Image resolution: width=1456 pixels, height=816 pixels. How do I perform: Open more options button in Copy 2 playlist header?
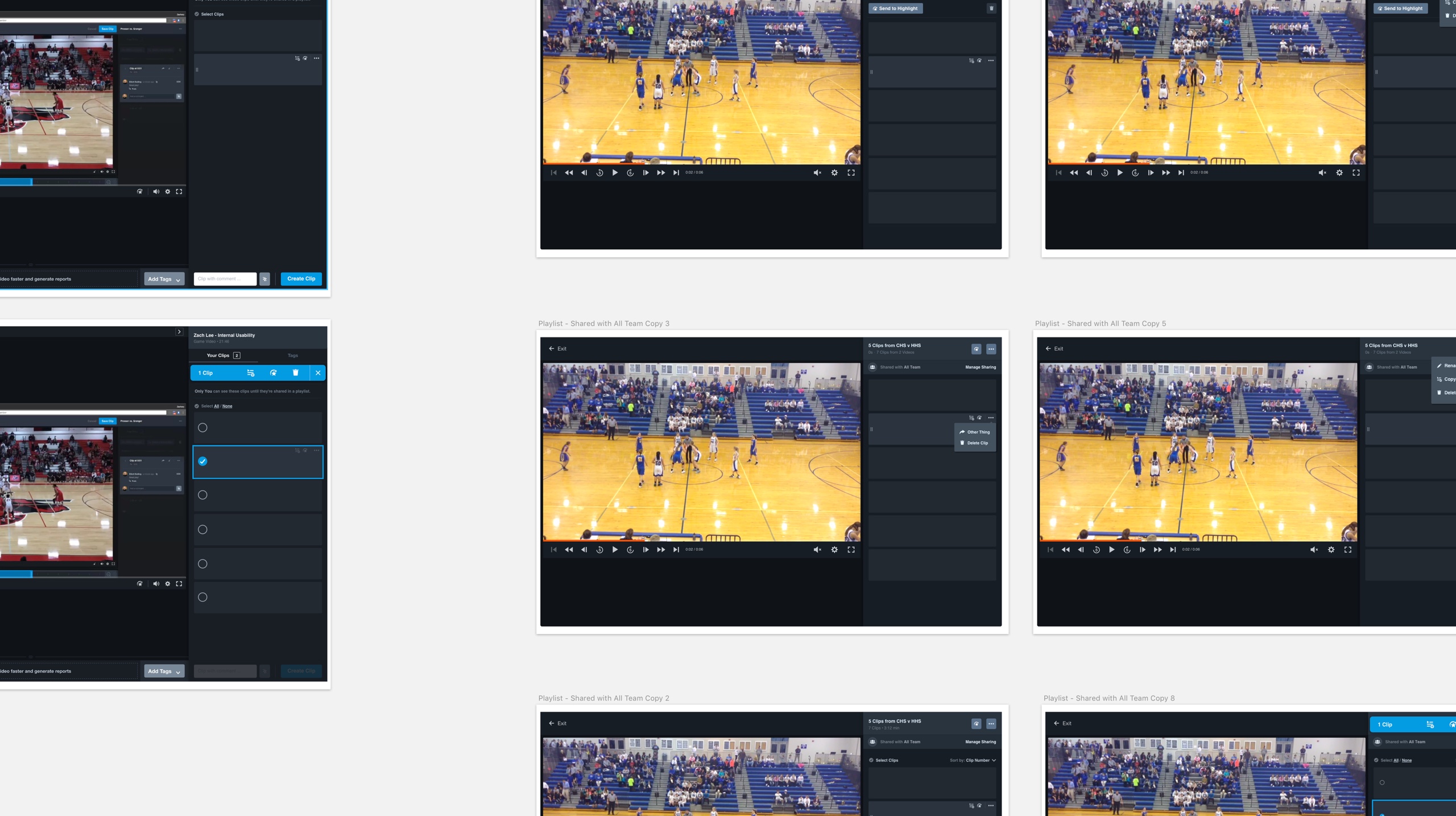pos(991,724)
